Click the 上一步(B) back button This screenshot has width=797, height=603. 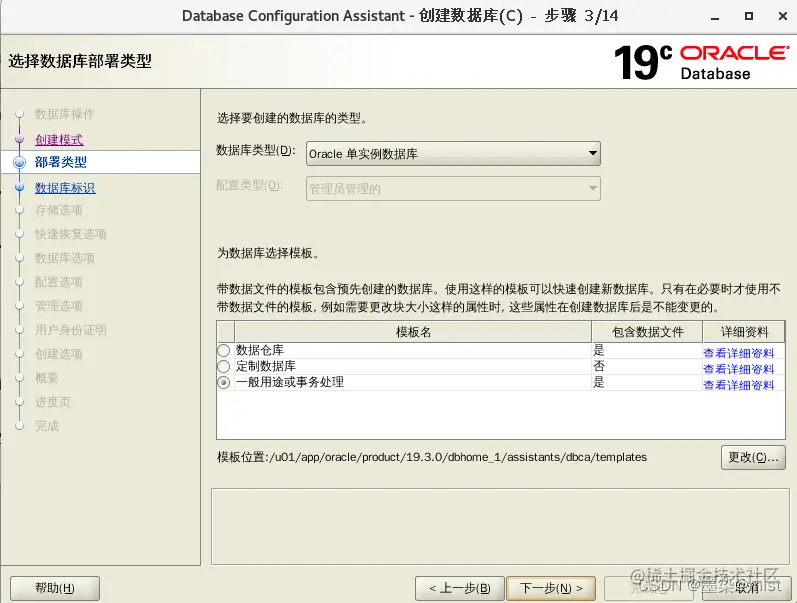[x=459, y=588]
